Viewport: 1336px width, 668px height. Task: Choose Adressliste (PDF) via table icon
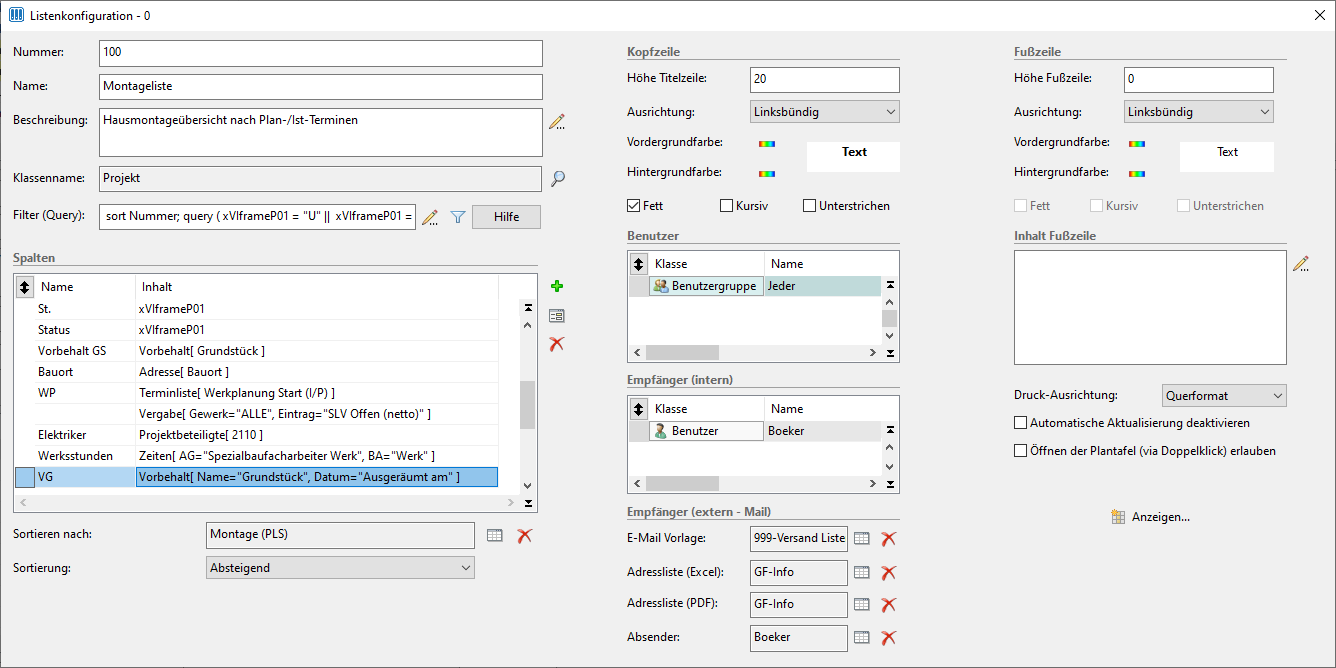[861, 605]
